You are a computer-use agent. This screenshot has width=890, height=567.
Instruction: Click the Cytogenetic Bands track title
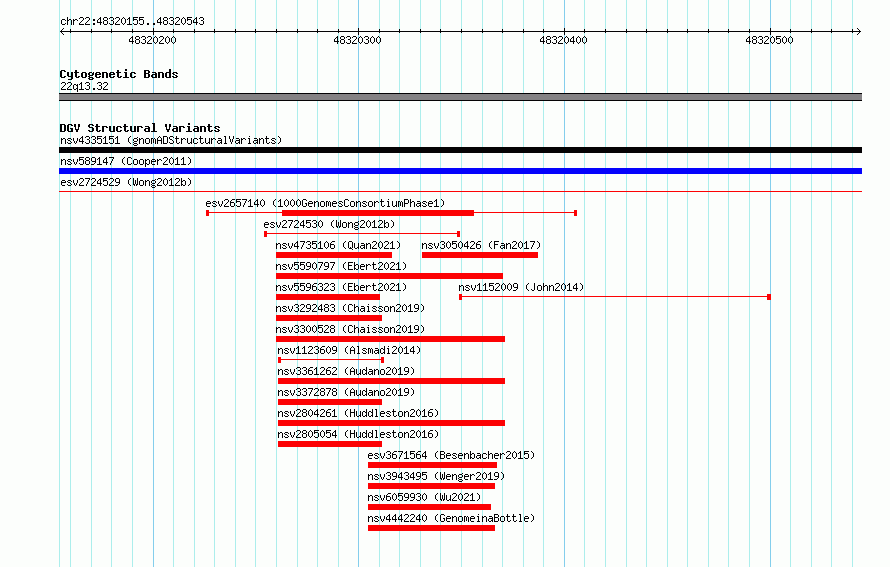coord(119,74)
